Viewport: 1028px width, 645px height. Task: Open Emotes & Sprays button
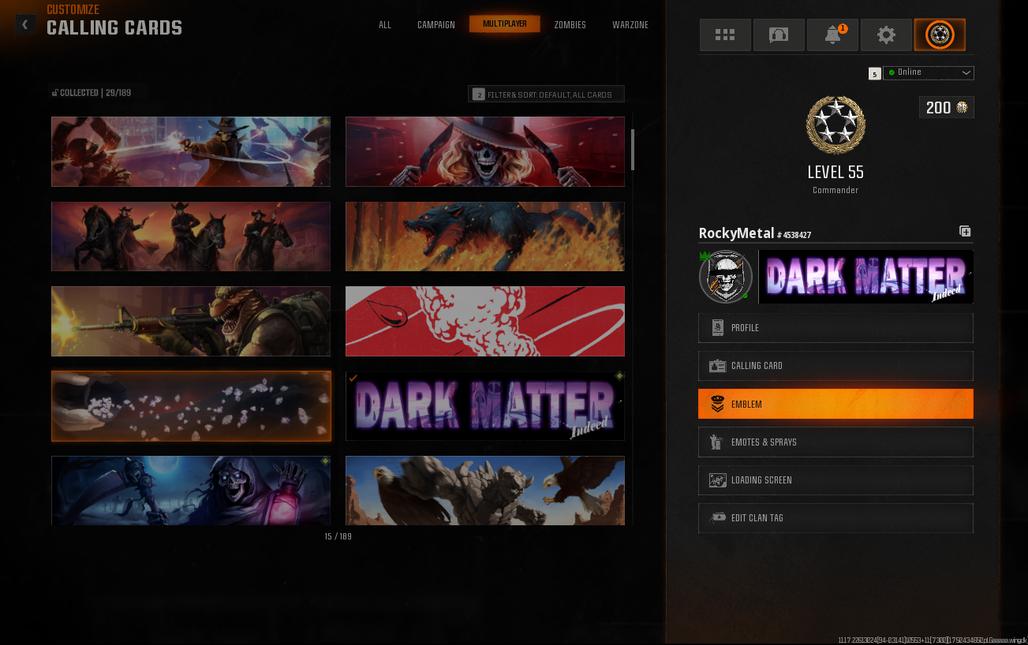pos(835,442)
